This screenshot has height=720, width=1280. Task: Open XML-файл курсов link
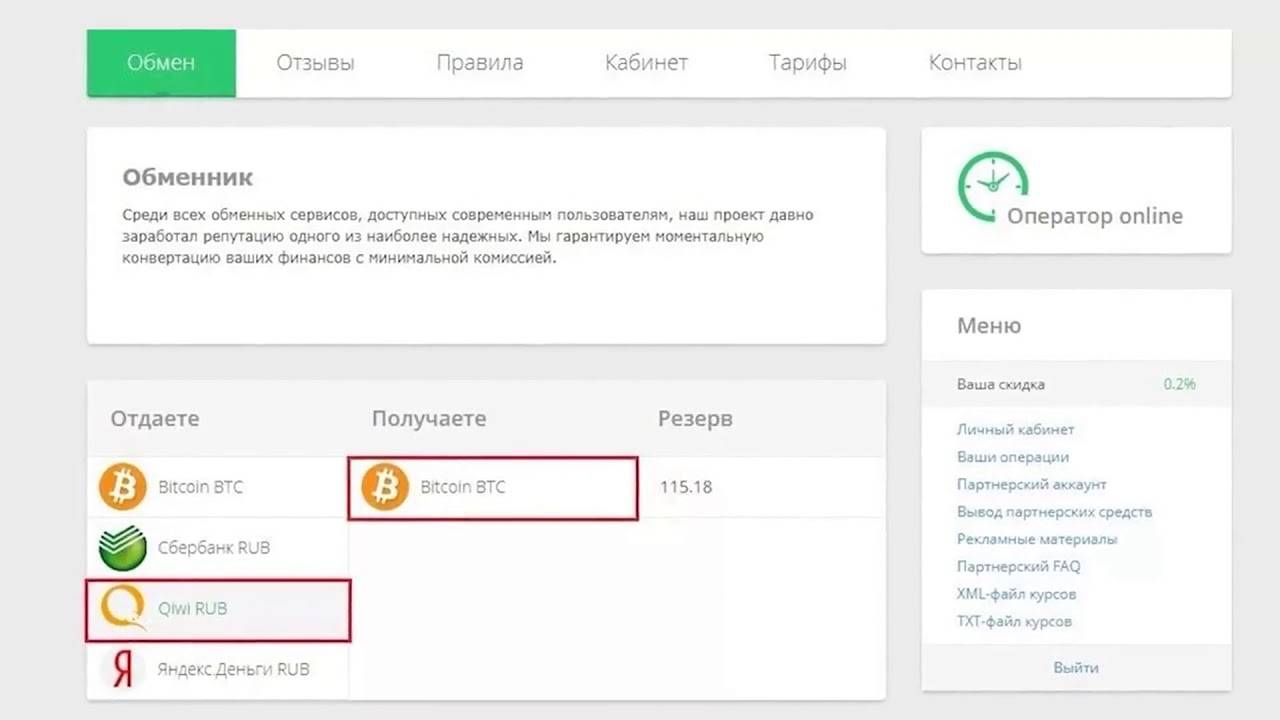click(x=1016, y=594)
